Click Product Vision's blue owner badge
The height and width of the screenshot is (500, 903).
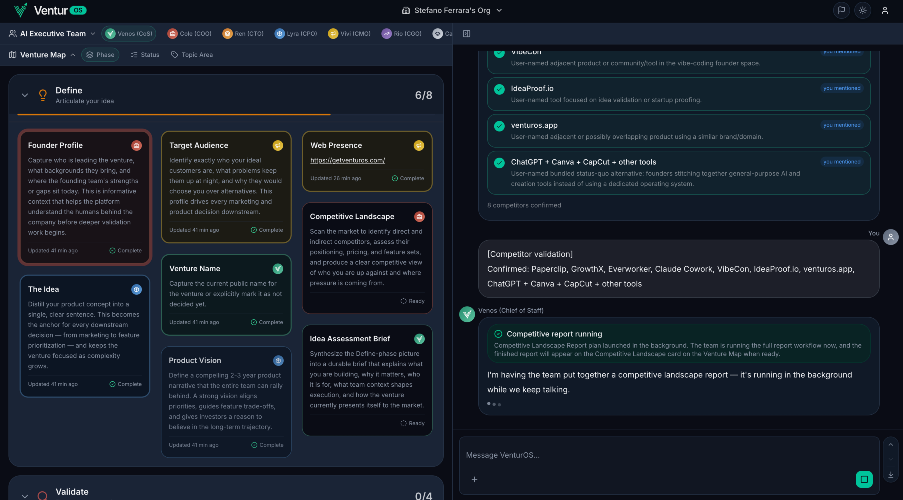tap(278, 361)
